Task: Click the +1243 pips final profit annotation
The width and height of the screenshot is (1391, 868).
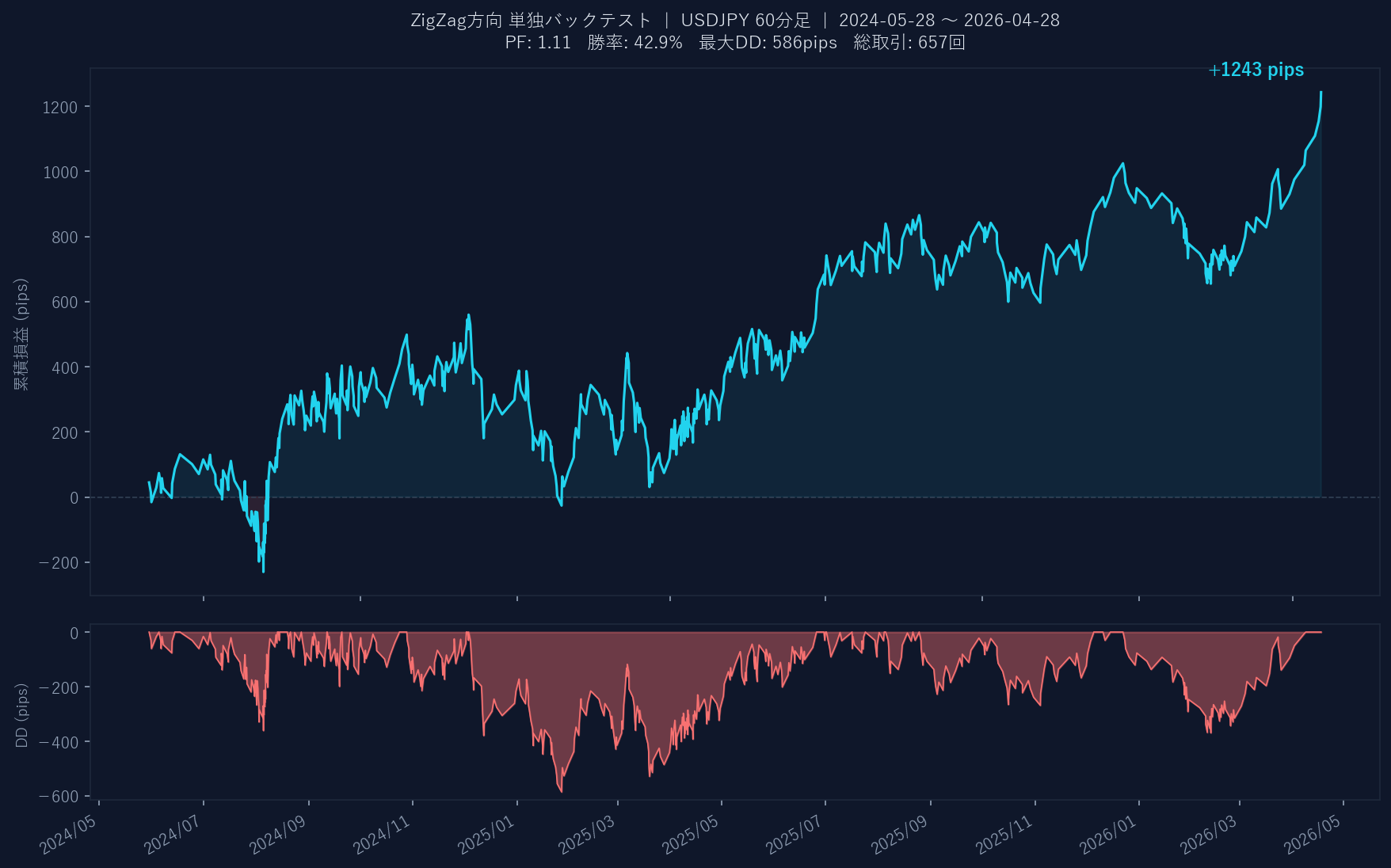Action: (x=1256, y=70)
